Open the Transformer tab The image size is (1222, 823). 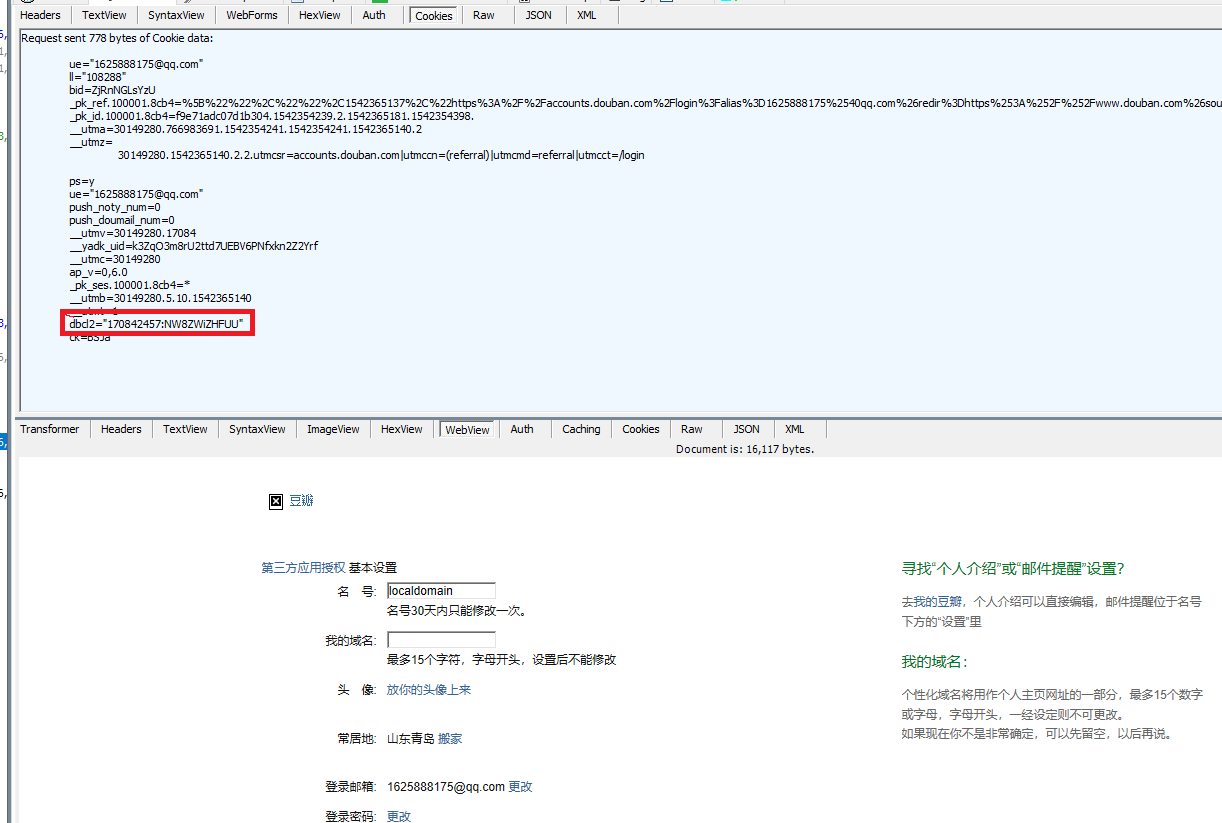[50, 429]
